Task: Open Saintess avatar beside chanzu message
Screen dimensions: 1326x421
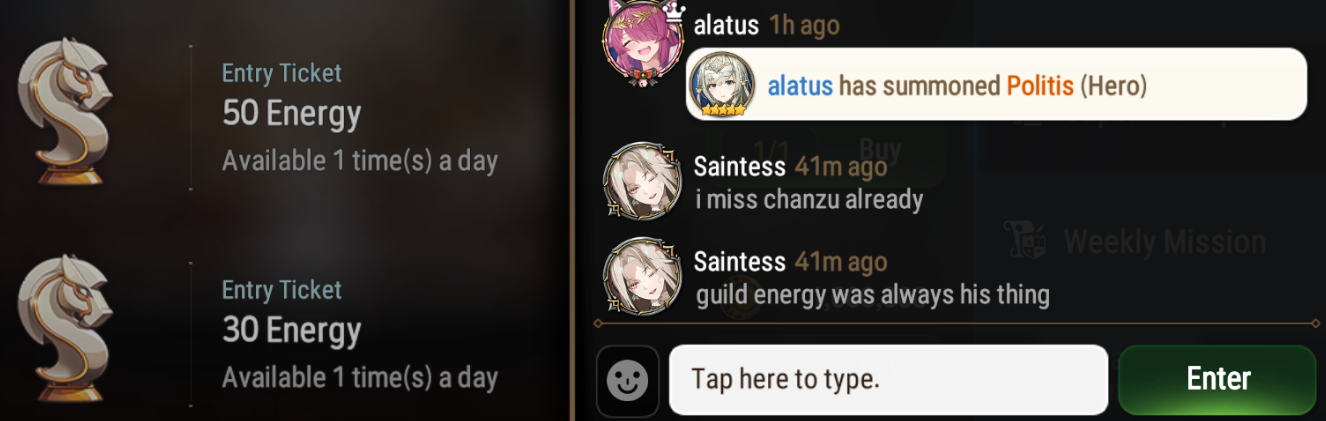Action: (x=643, y=183)
